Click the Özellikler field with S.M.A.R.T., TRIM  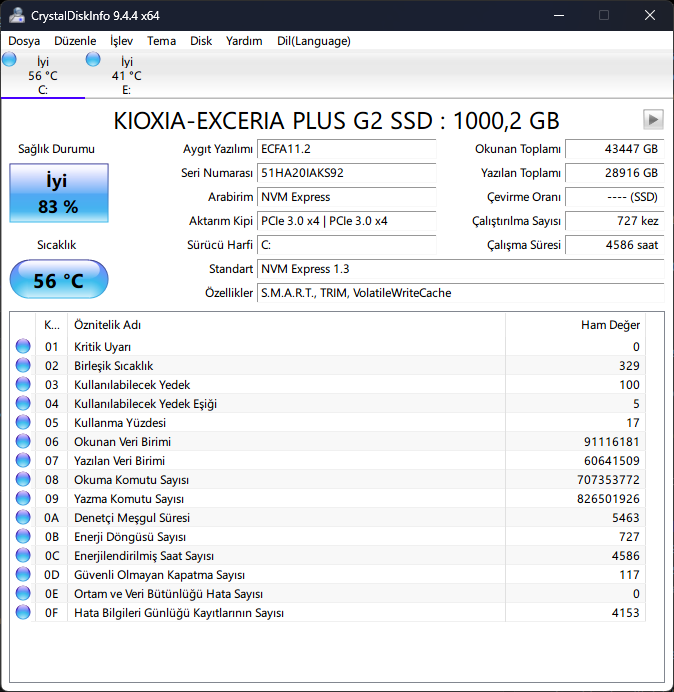coord(460,293)
